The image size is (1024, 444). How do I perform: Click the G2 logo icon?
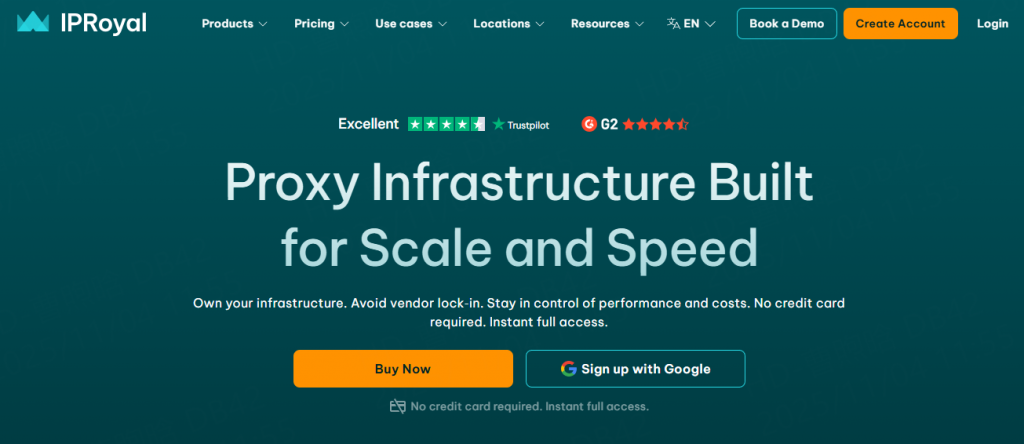(x=589, y=124)
